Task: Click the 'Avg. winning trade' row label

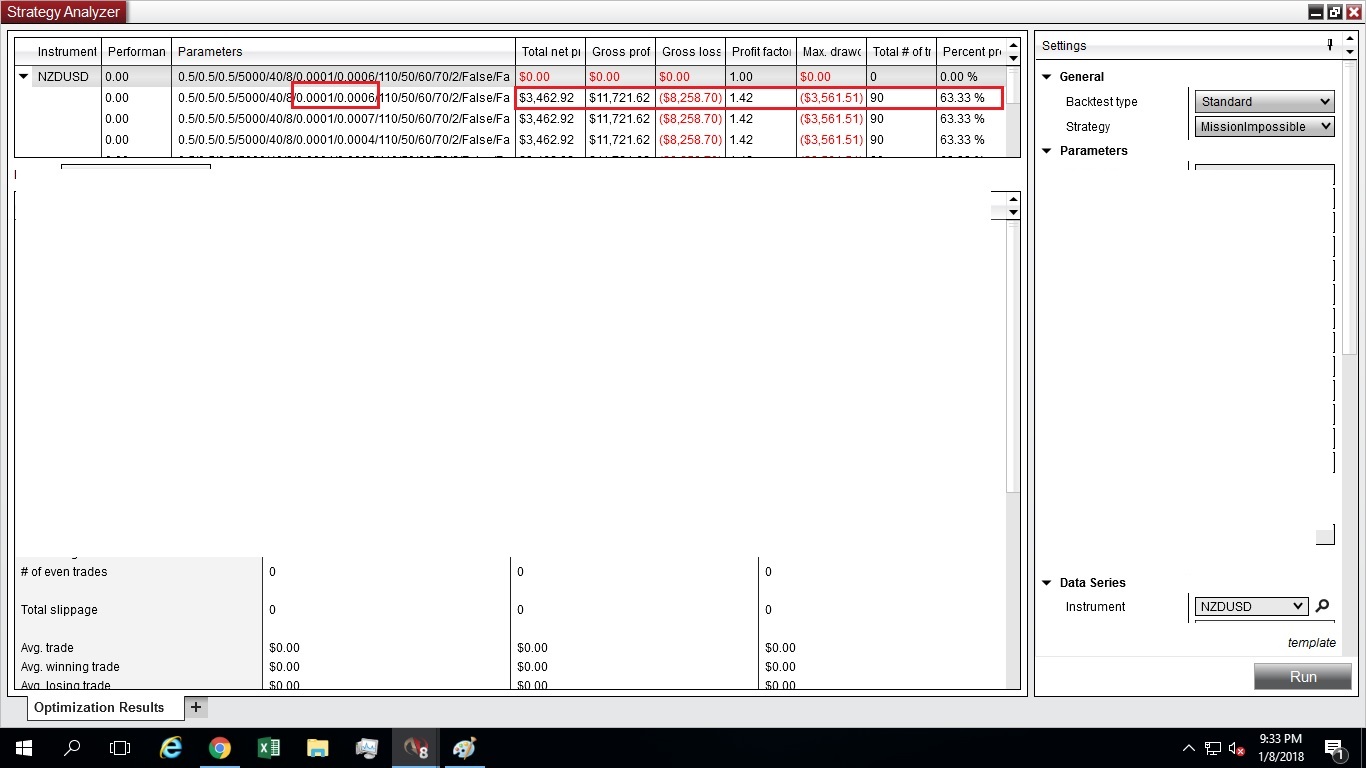Action: [70, 667]
